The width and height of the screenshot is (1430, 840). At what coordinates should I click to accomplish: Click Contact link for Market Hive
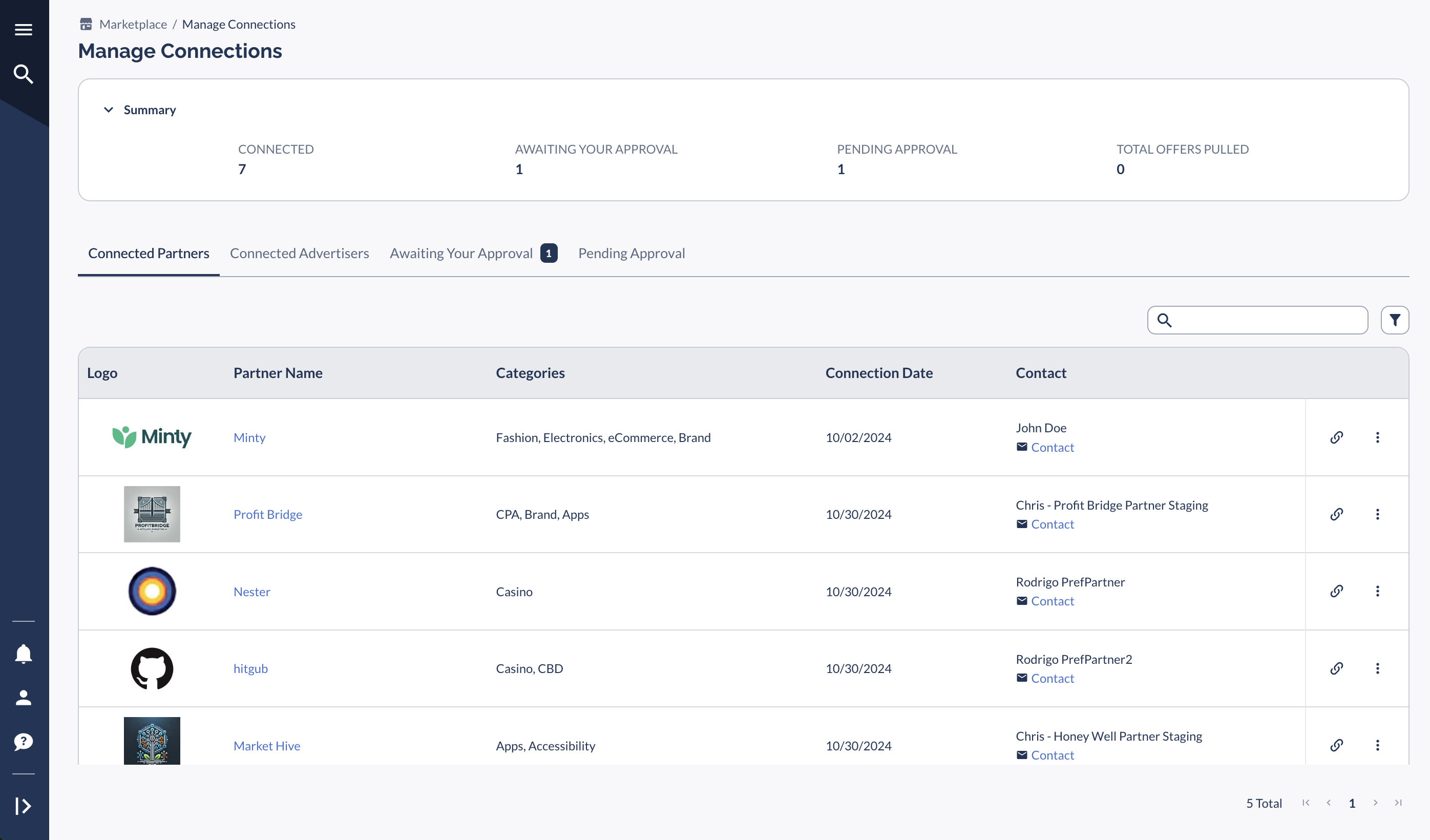(1052, 755)
